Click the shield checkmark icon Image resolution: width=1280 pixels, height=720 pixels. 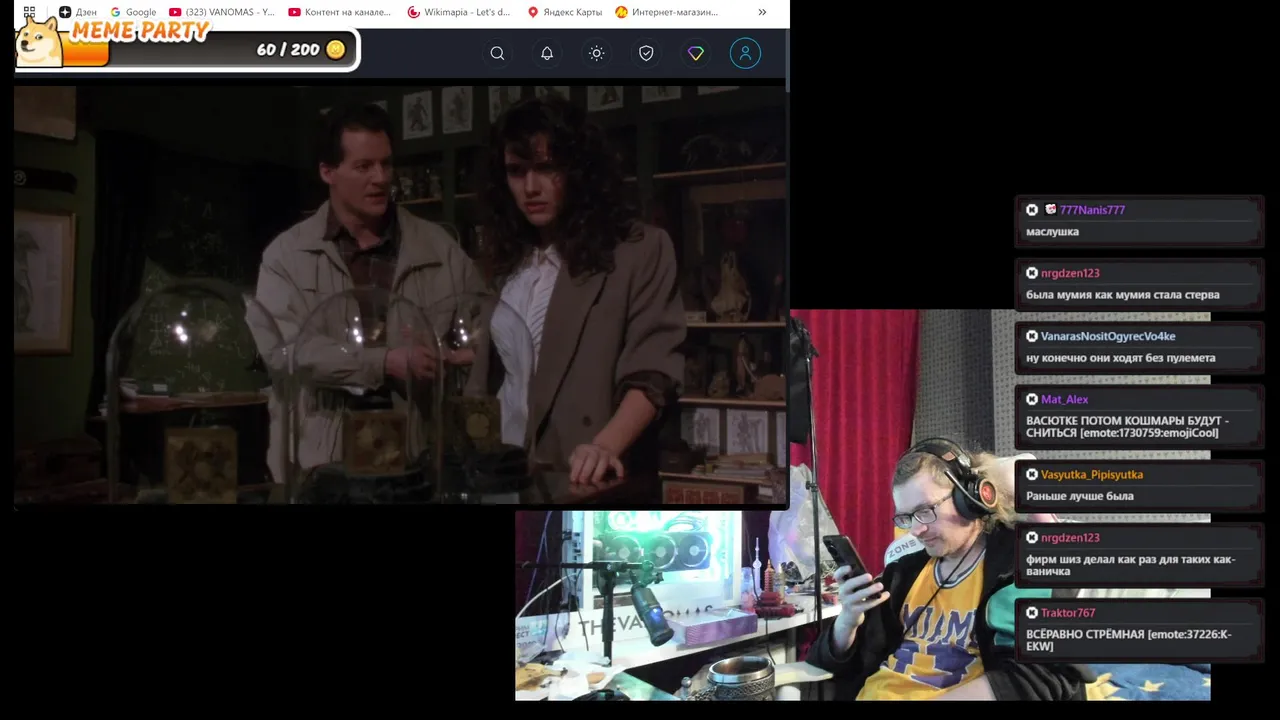pos(646,53)
